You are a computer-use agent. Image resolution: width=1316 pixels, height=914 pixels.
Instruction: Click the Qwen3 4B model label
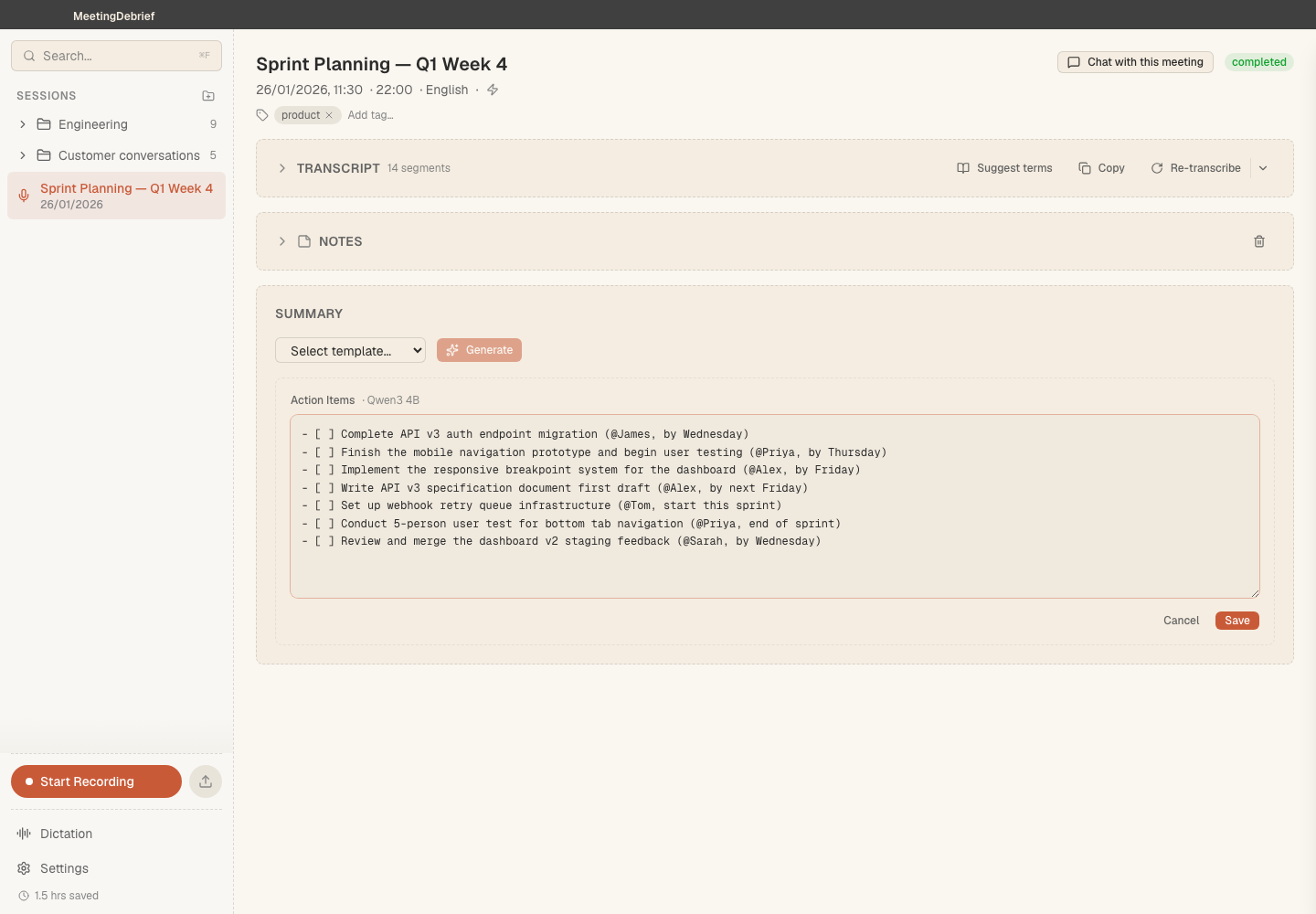393,400
